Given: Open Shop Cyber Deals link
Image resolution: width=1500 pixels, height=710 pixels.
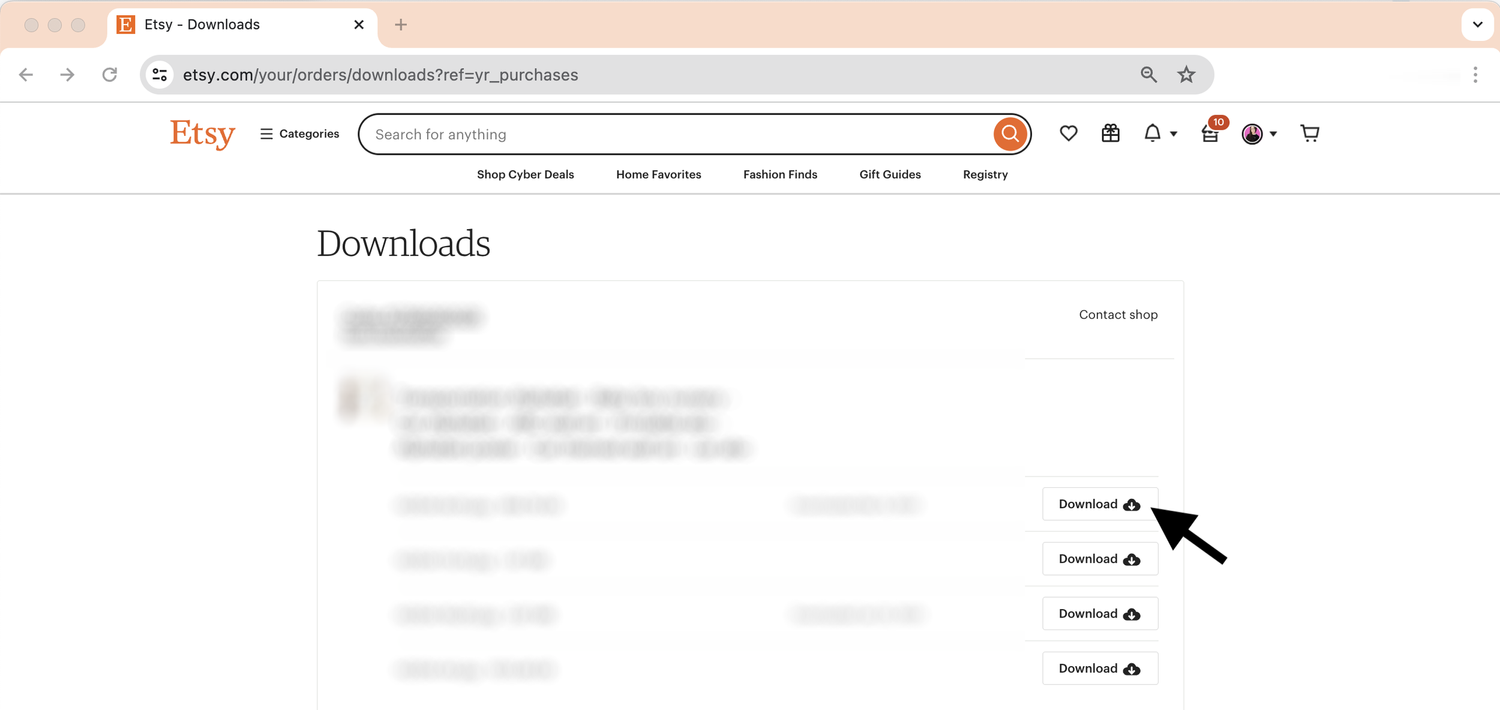Looking at the screenshot, I should click(x=526, y=174).
